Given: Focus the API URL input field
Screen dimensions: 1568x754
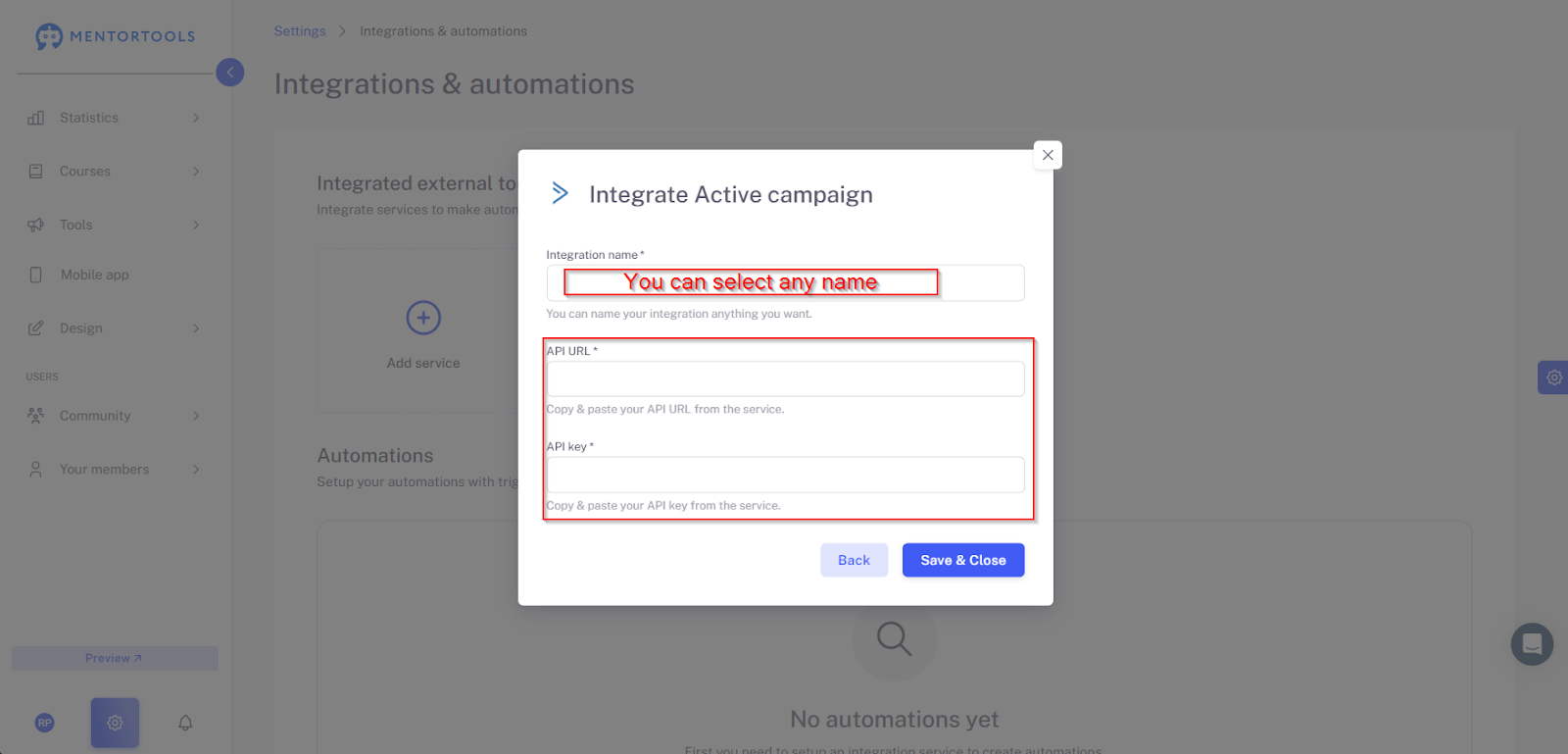Looking at the screenshot, I should coord(785,378).
